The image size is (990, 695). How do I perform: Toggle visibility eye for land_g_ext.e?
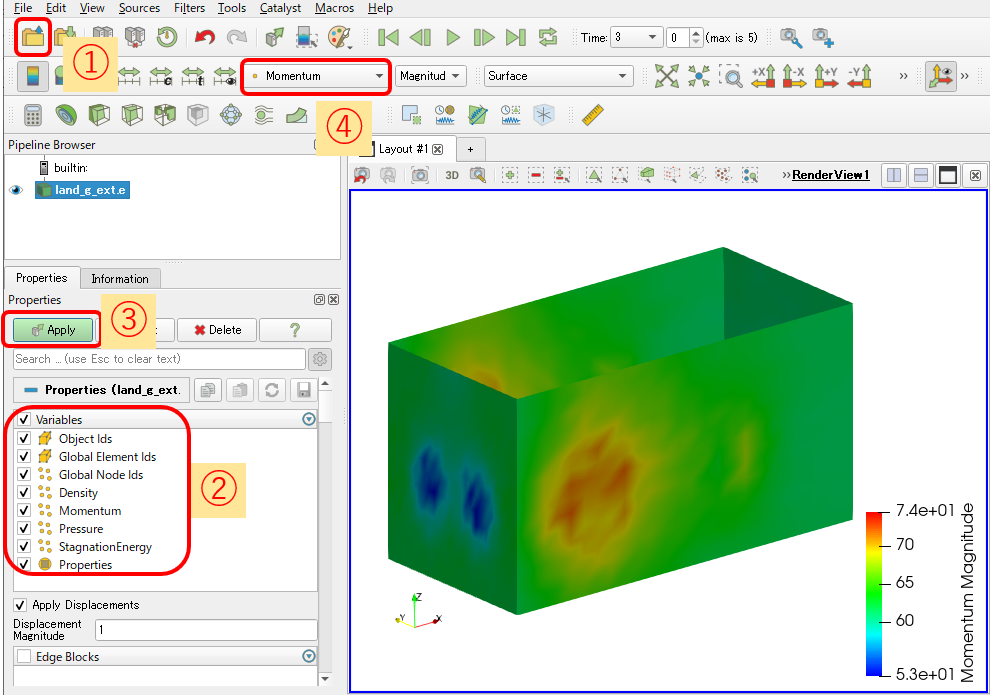coord(16,190)
